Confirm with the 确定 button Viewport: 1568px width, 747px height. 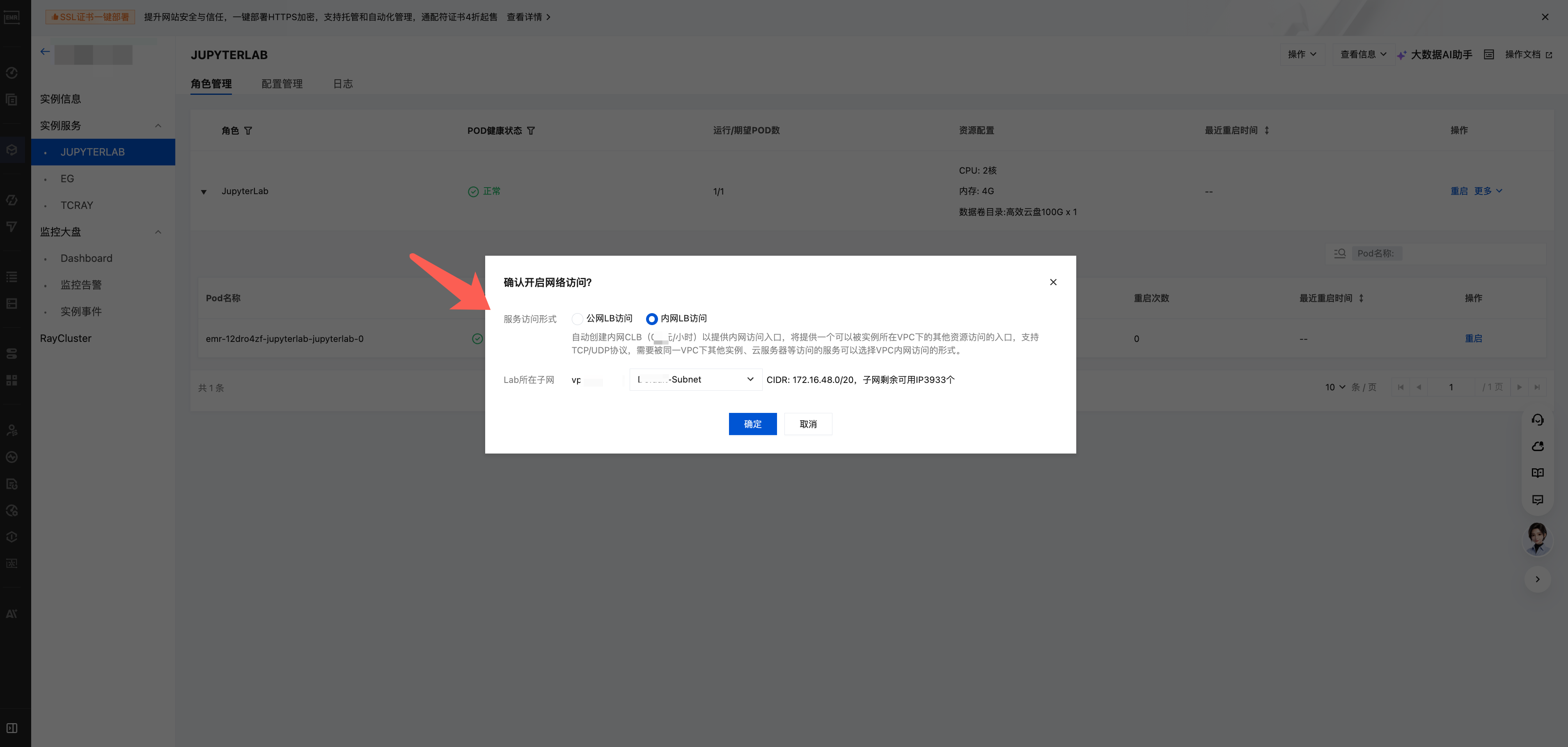[752, 424]
